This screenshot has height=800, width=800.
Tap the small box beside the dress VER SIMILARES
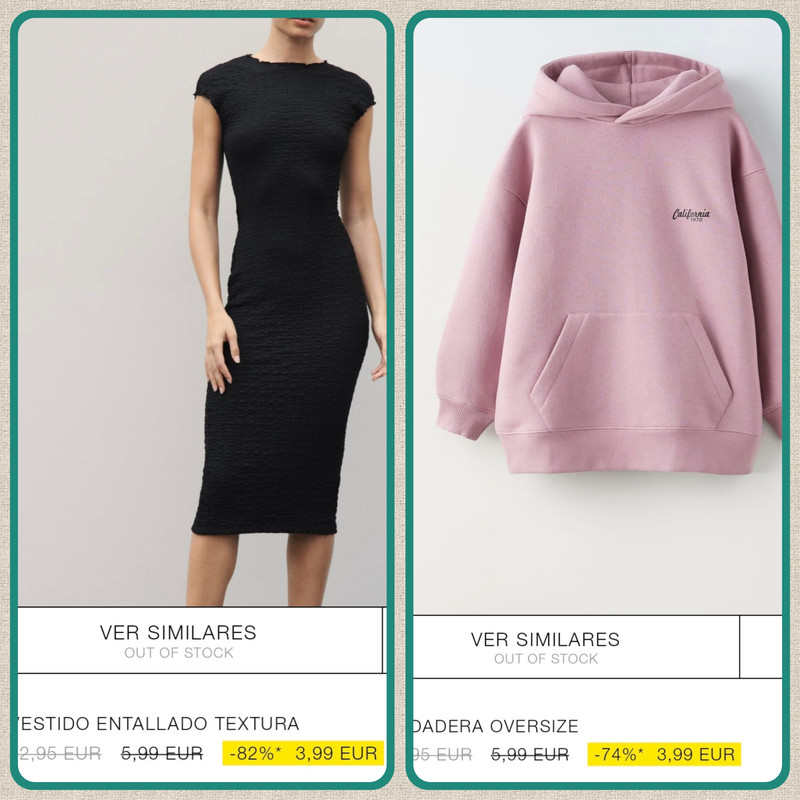point(385,640)
